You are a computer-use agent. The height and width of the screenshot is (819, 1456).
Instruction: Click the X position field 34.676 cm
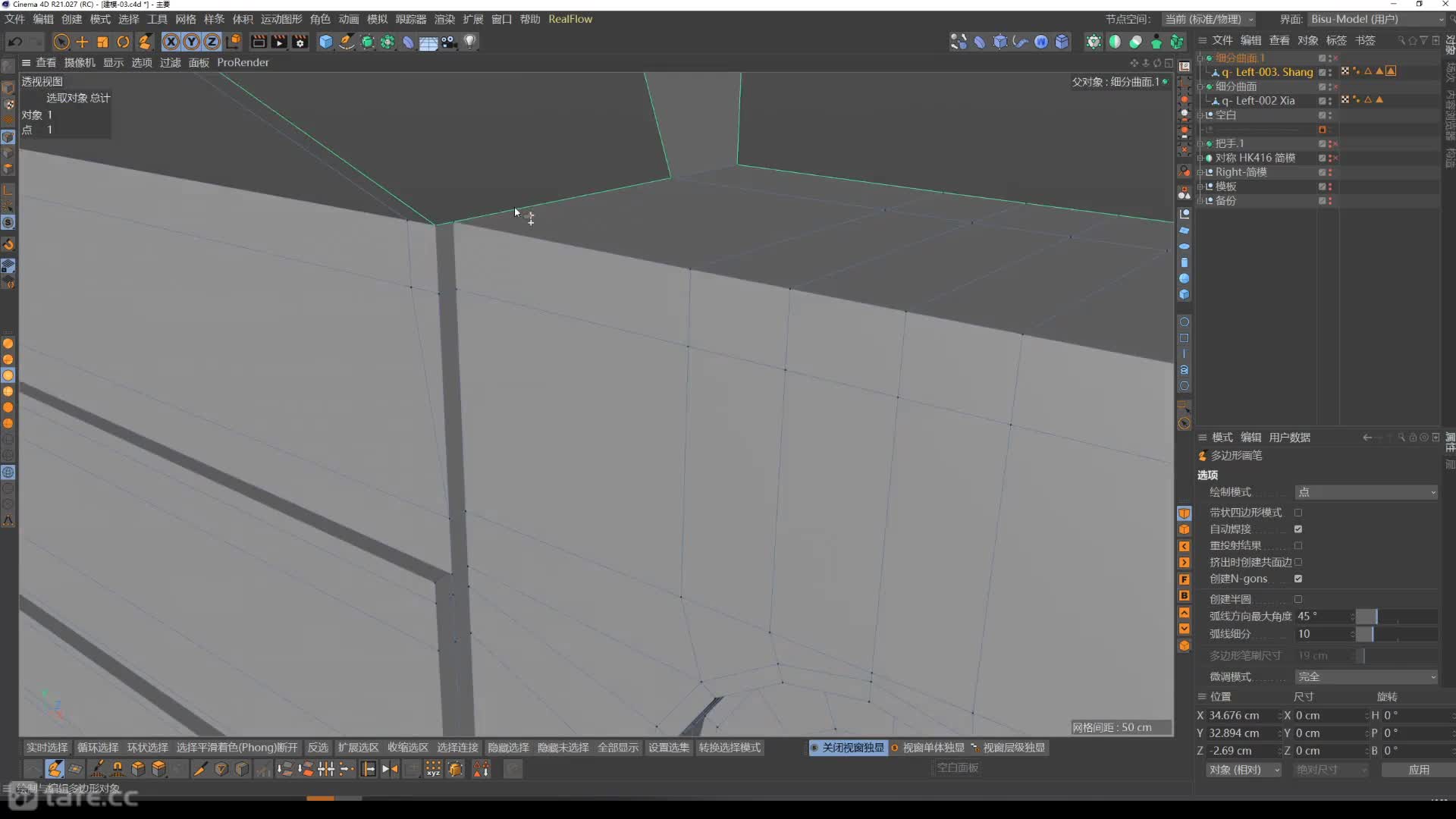[x=1241, y=716]
